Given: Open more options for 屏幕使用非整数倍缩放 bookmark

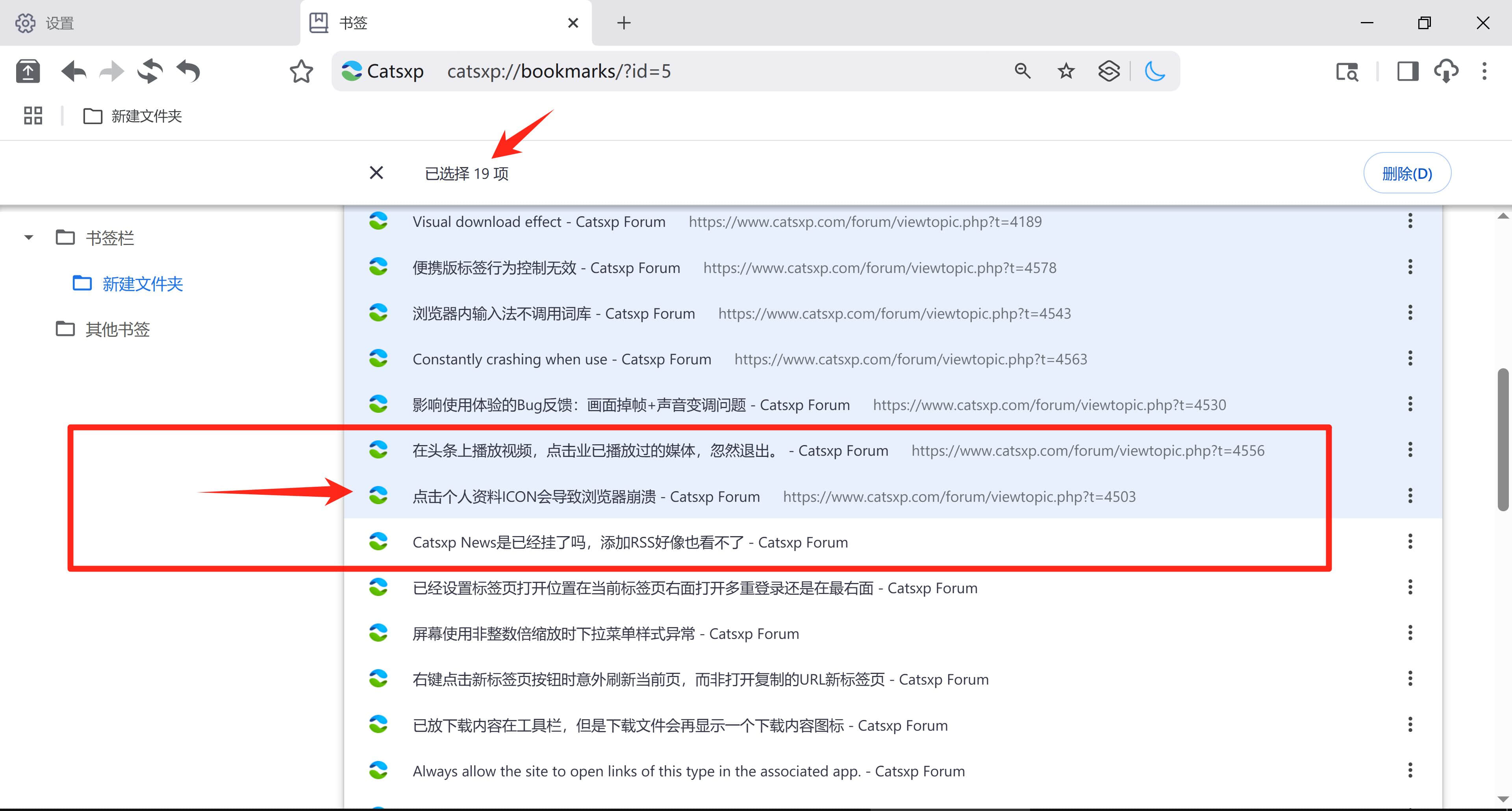Looking at the screenshot, I should point(1410,633).
